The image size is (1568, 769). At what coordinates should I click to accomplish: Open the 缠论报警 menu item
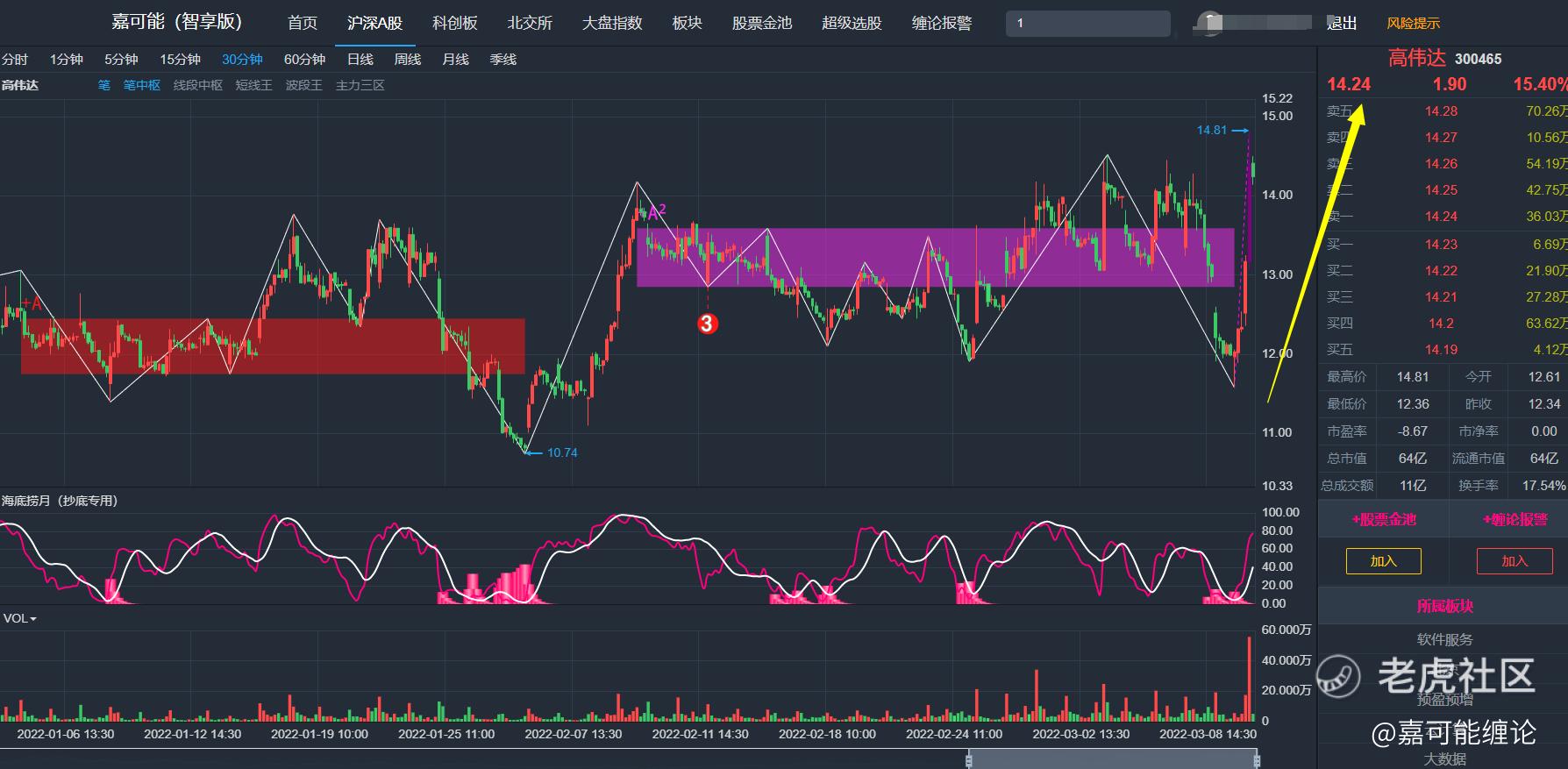point(942,23)
